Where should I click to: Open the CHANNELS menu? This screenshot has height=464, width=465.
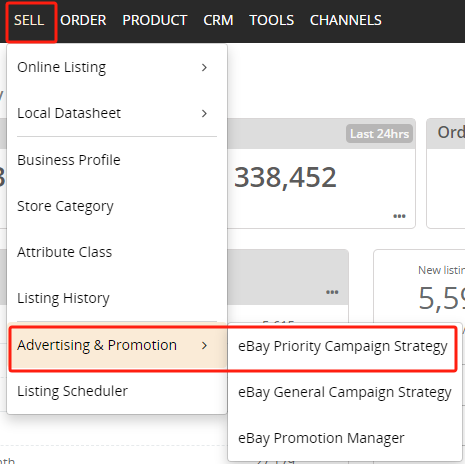346,20
